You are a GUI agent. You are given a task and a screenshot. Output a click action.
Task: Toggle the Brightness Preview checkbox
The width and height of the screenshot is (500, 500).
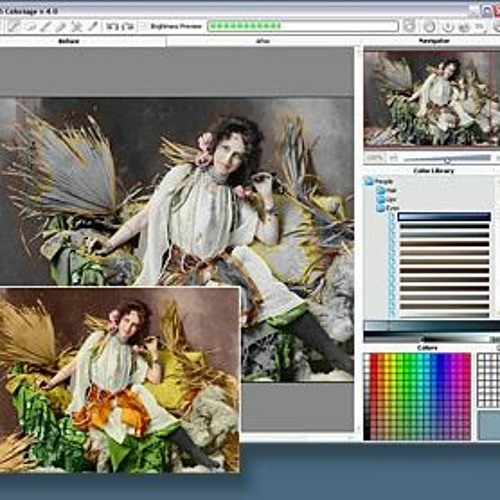pos(145,26)
